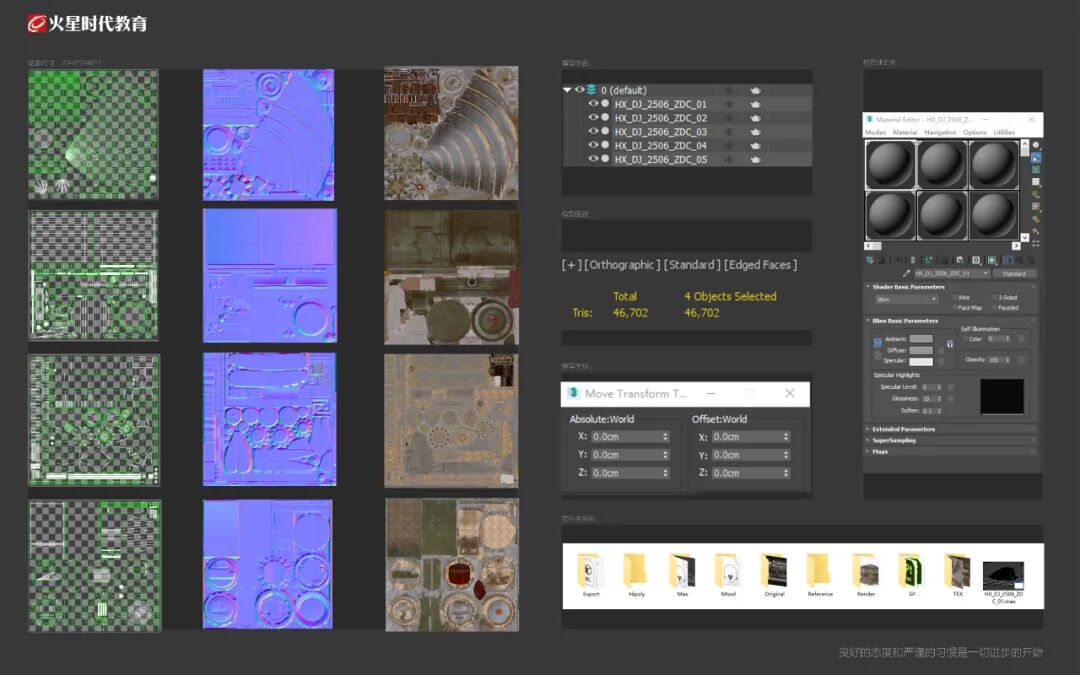Click the right arrow of sample slots scrollbar
Image resolution: width=1080 pixels, height=675 pixels.
coord(1016,246)
